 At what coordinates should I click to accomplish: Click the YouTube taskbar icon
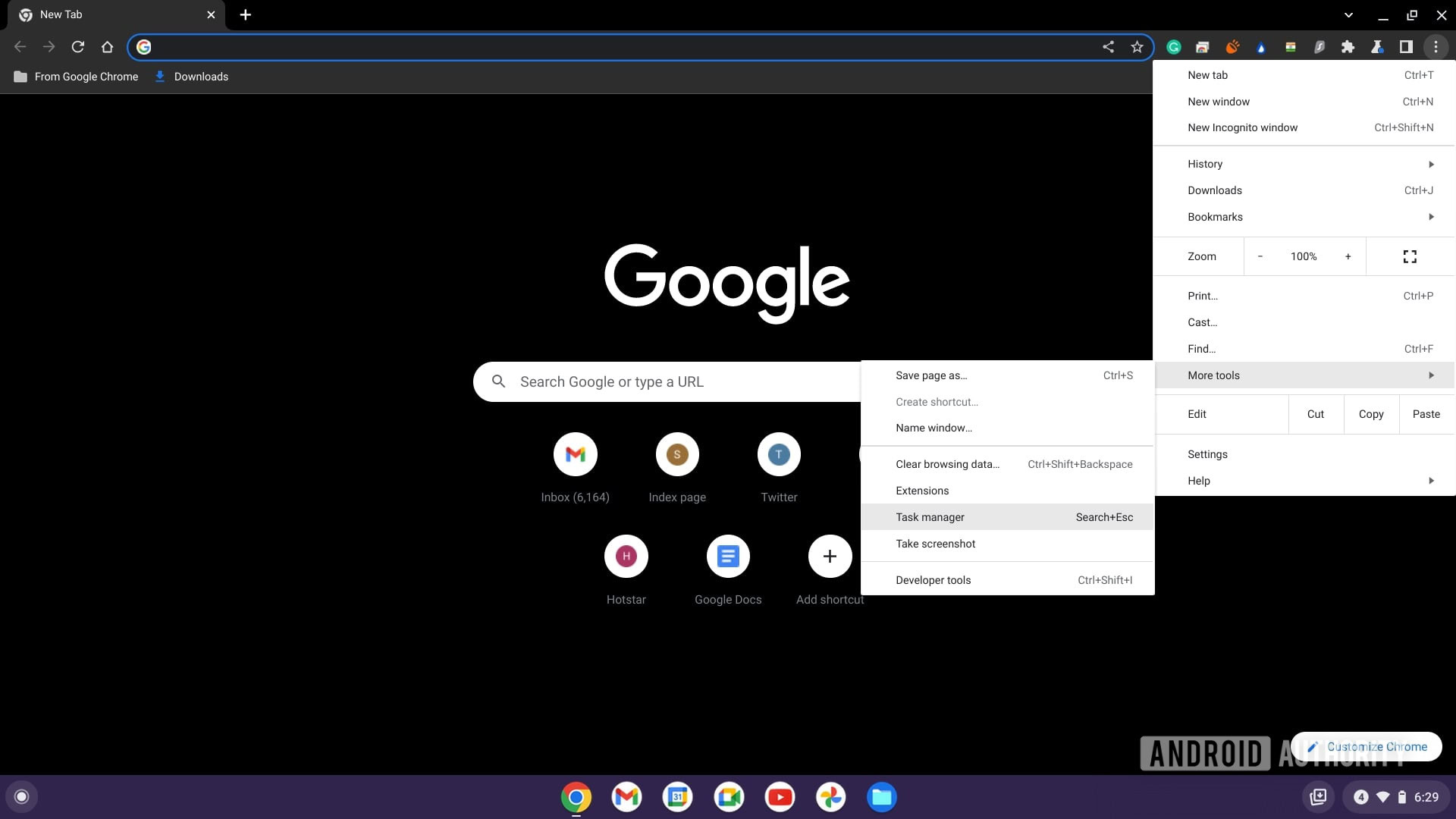tap(779, 797)
